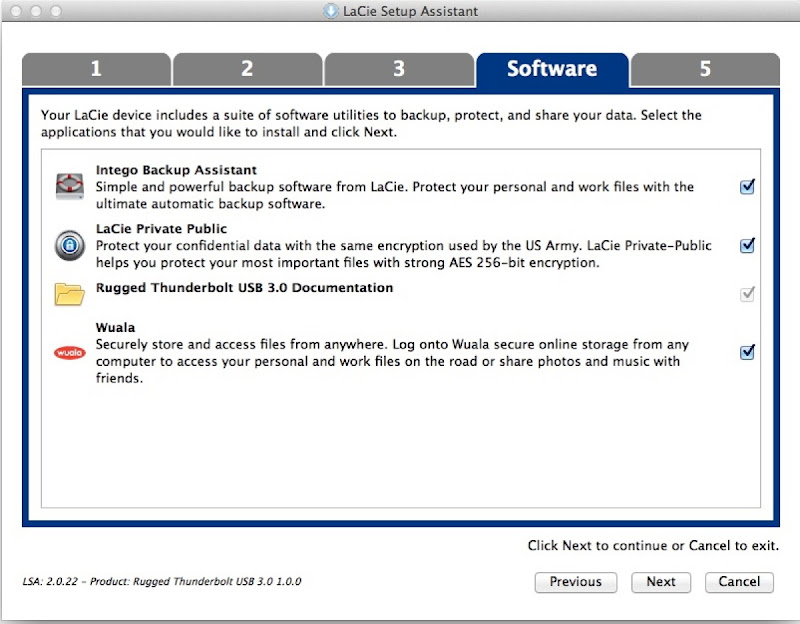This screenshot has width=800, height=624.
Task: Exit setup with the Cancel button
Action: [x=739, y=582]
